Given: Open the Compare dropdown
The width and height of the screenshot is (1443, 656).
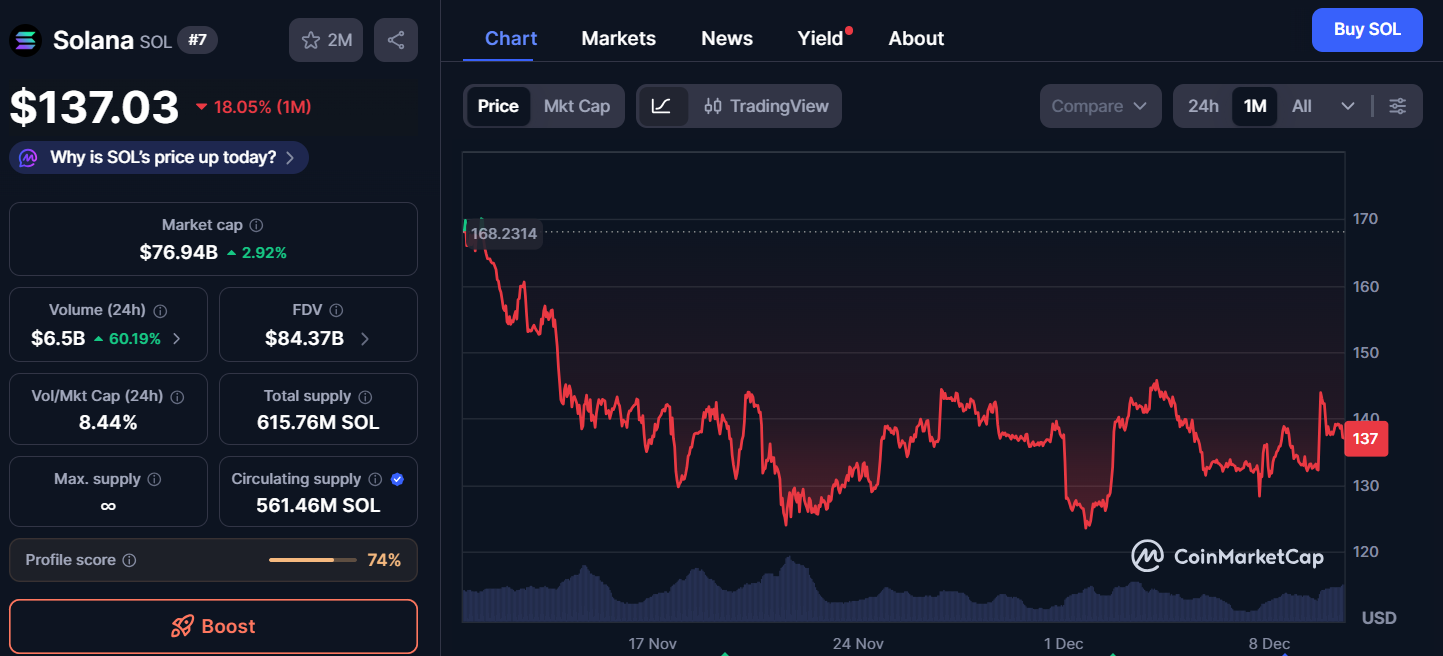Looking at the screenshot, I should (1099, 106).
